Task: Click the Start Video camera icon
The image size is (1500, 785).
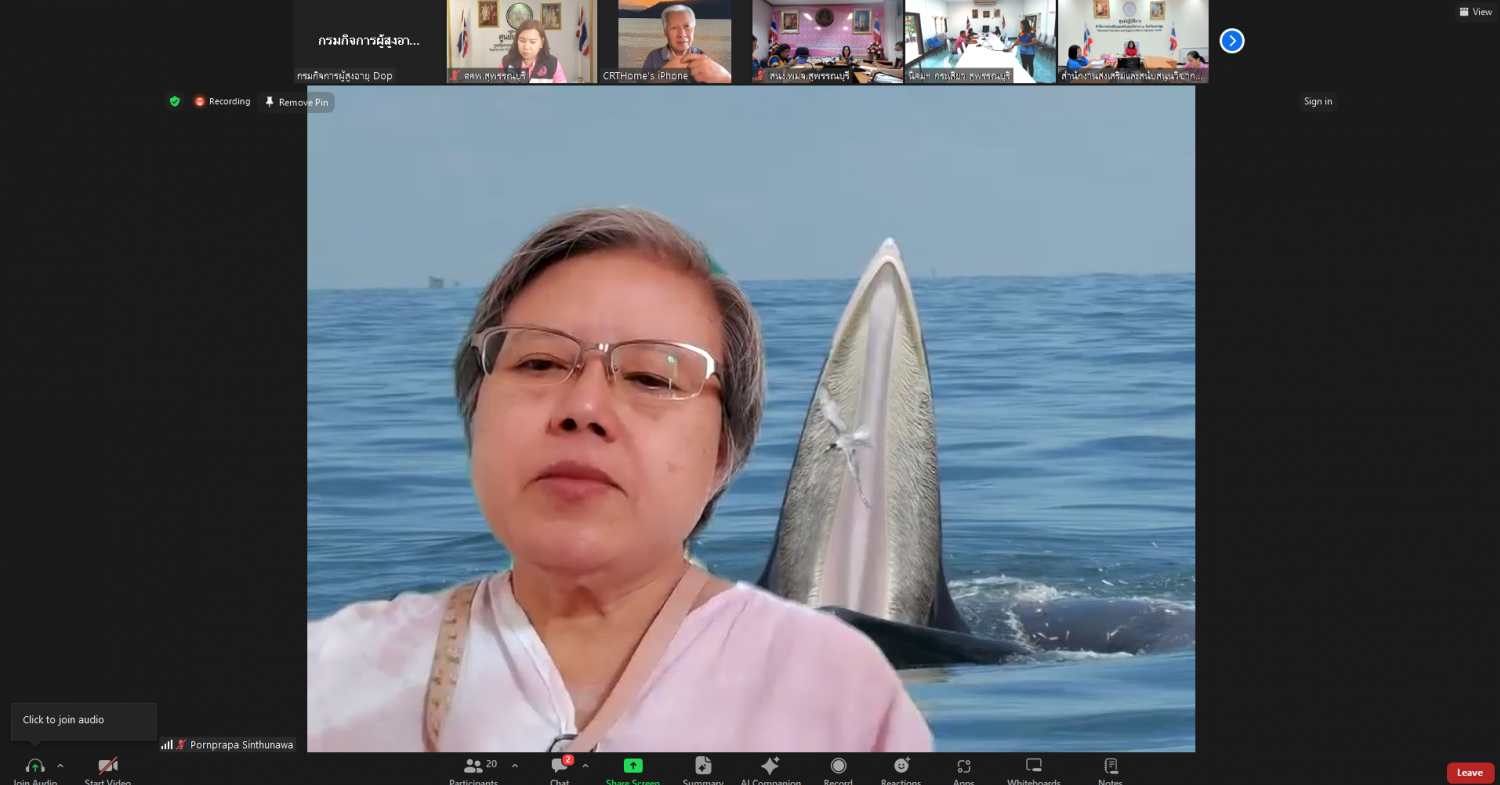Action: tap(108, 766)
